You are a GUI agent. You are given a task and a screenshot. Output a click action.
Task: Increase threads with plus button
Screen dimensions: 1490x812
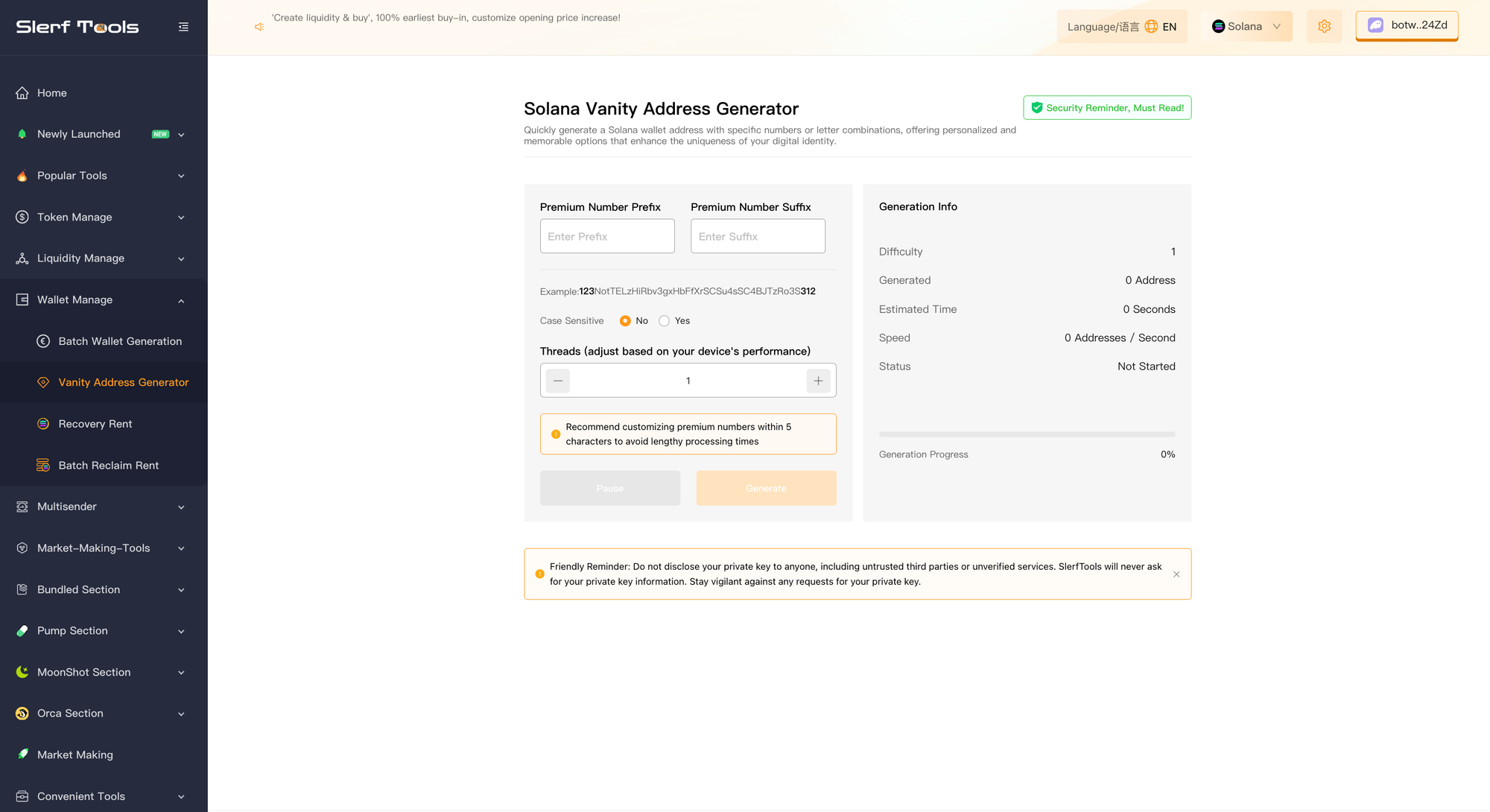click(818, 381)
